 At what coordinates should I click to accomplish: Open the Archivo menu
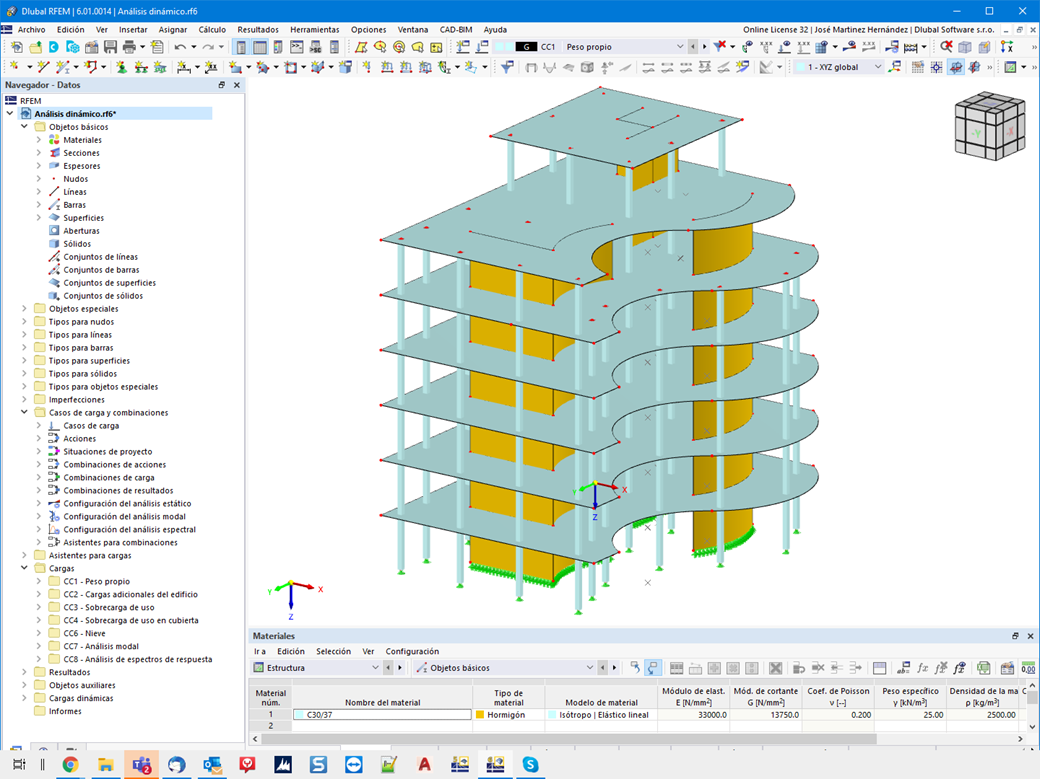point(31,30)
